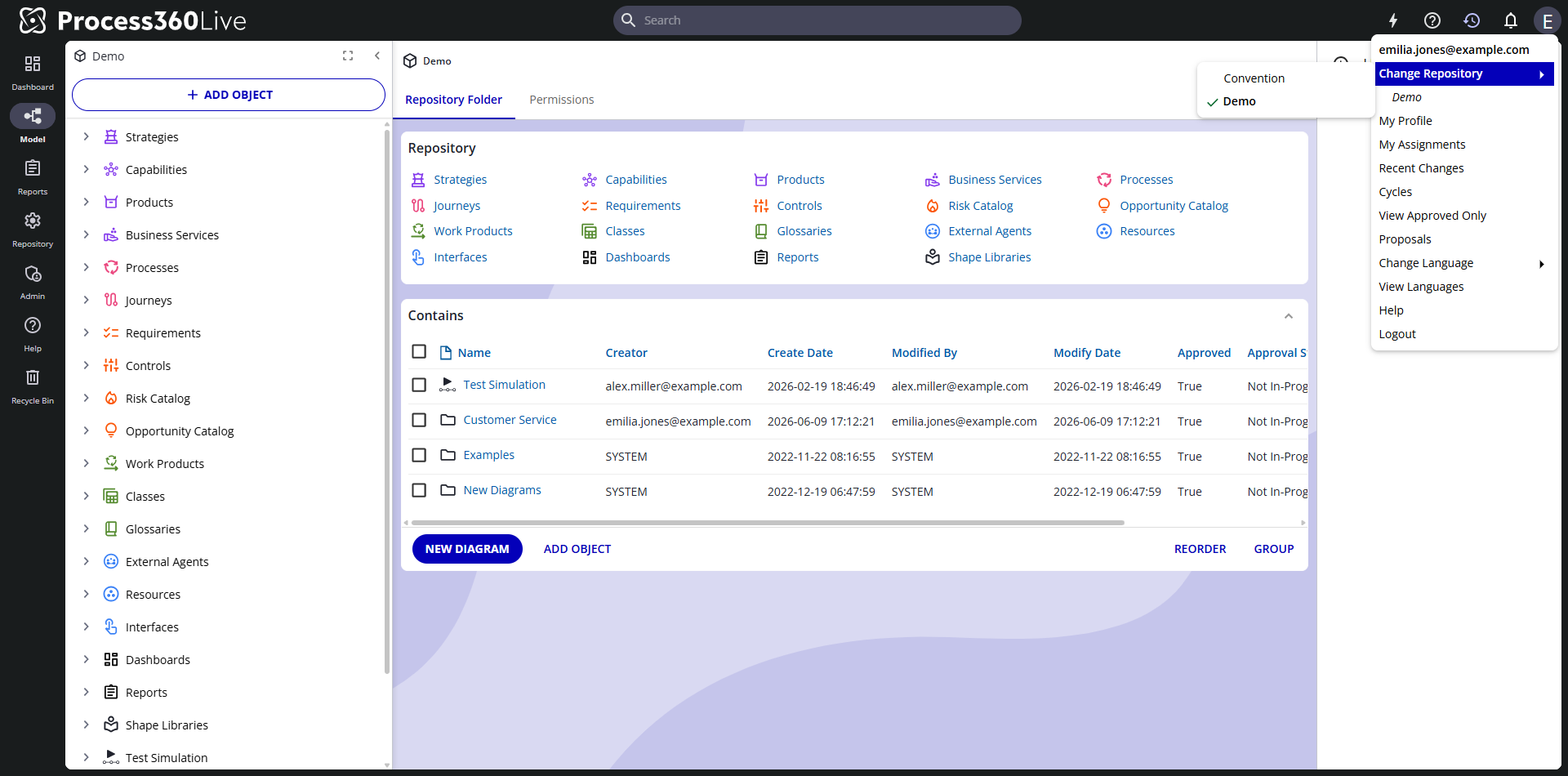Click the Customer Service folder icon
Screen dimensions: 1568x776
point(448,420)
